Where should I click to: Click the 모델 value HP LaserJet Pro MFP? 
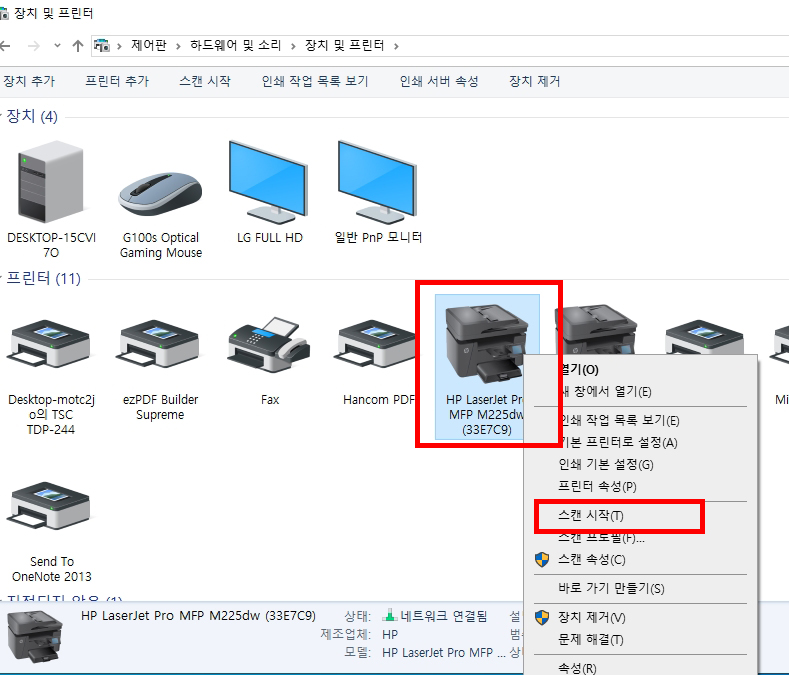click(444, 653)
